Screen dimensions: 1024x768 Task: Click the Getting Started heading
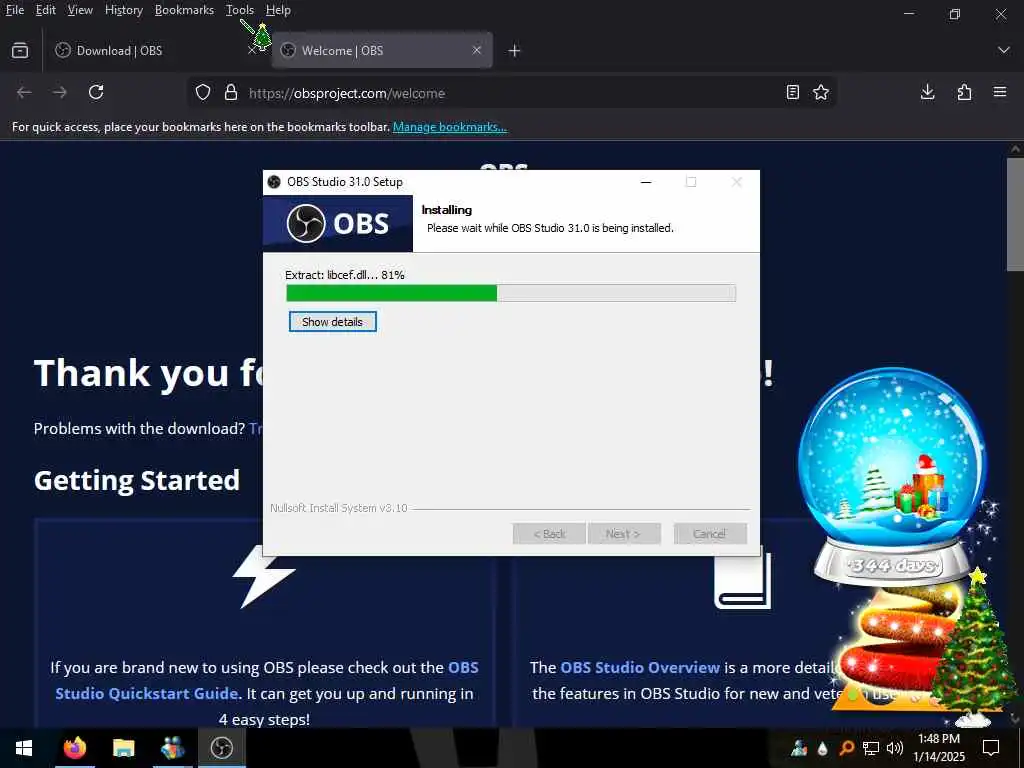136,481
